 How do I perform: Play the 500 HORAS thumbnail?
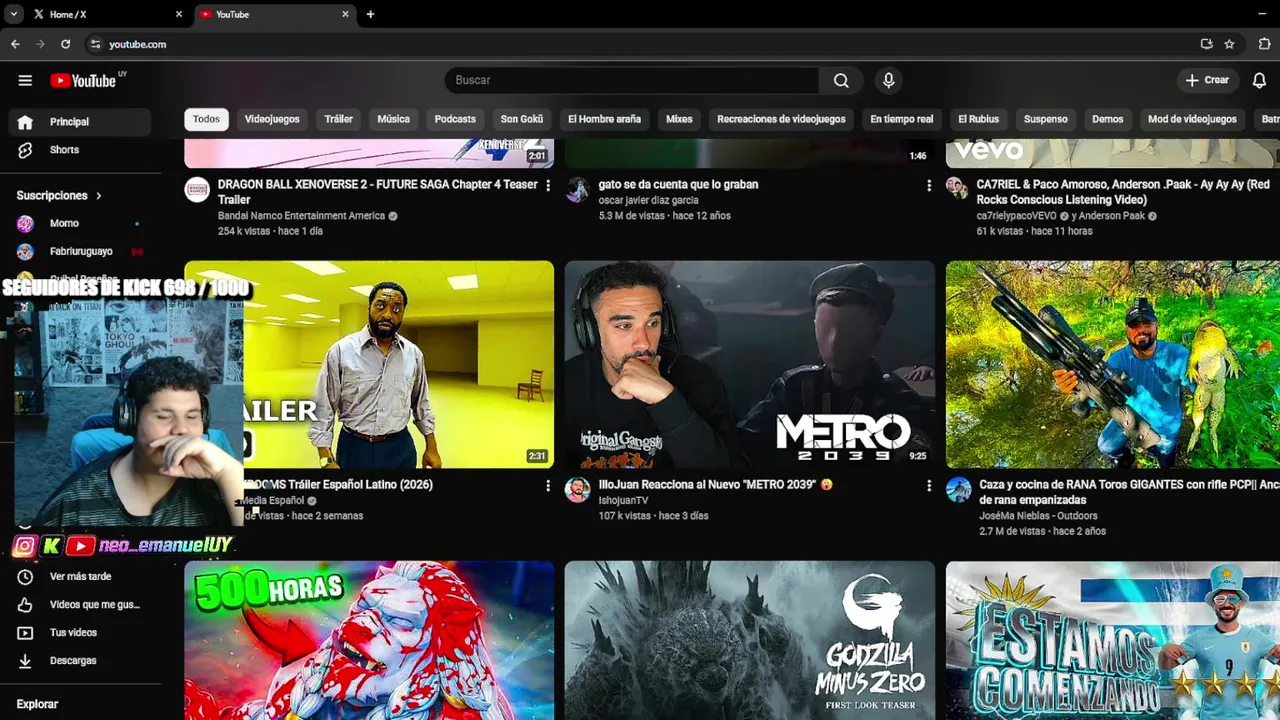pyautogui.click(x=369, y=640)
